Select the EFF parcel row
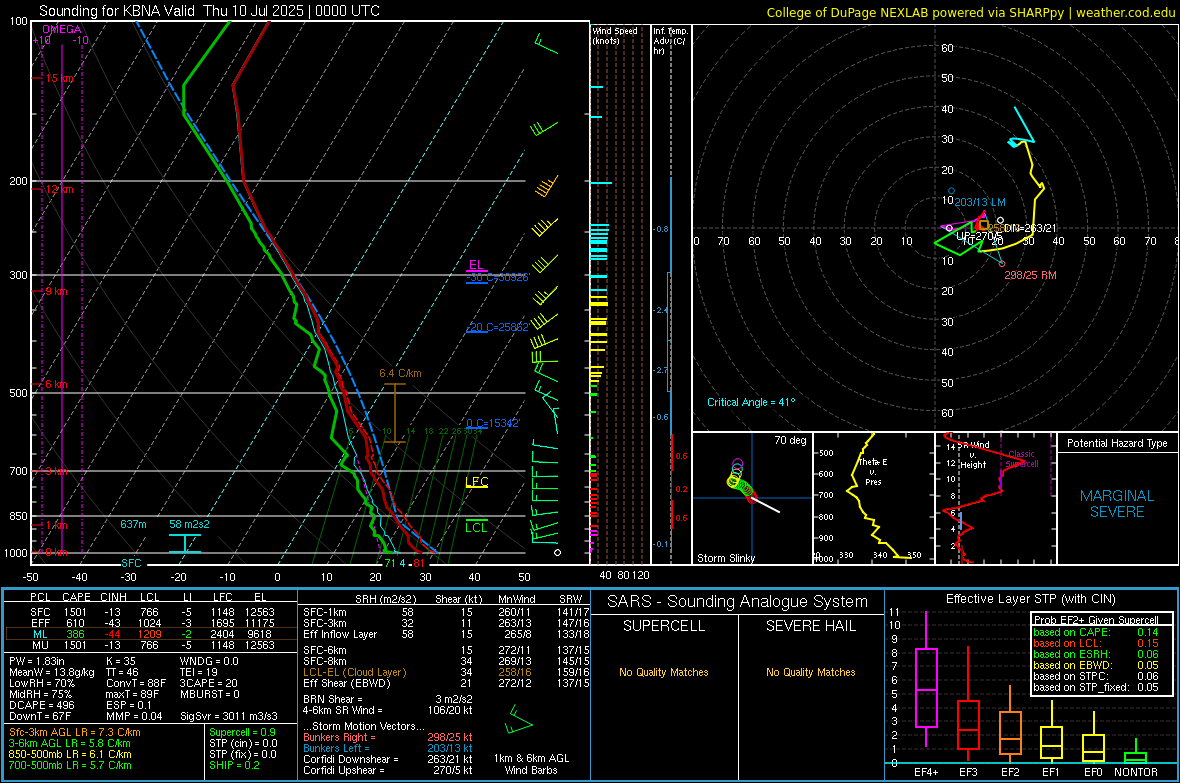 click(151, 623)
